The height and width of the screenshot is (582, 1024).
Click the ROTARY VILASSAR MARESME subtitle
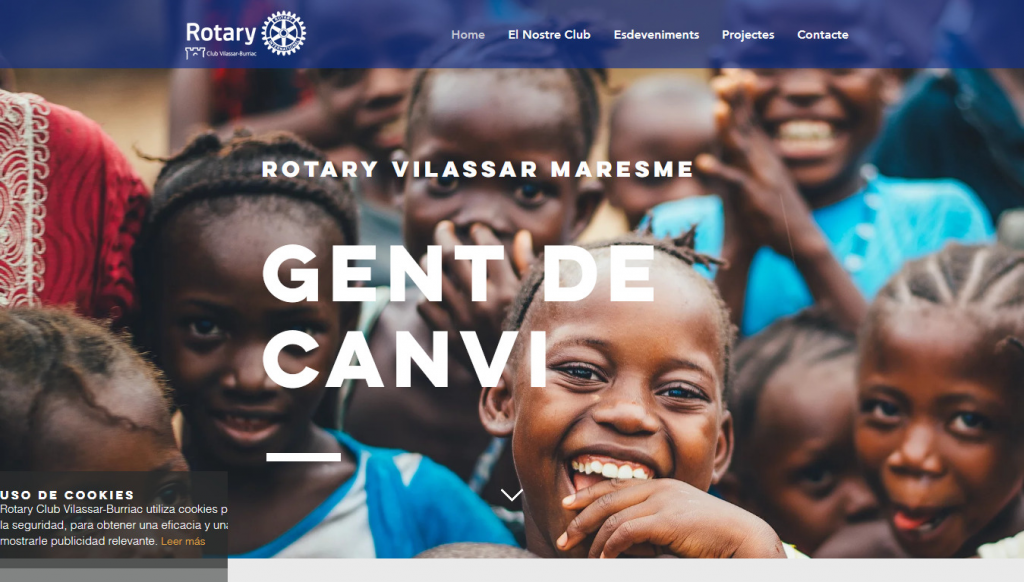tap(477, 169)
